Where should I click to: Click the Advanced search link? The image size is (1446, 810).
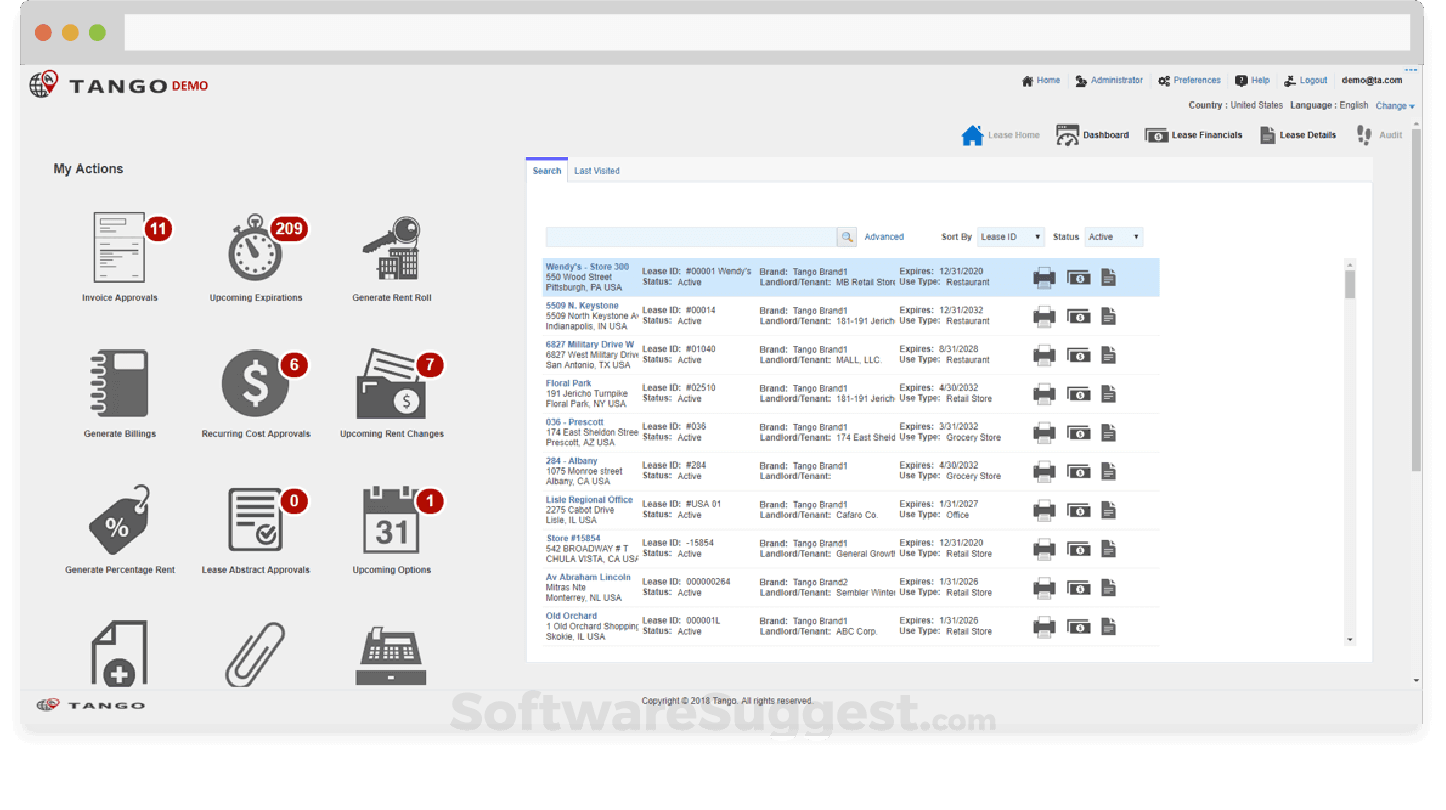886,236
